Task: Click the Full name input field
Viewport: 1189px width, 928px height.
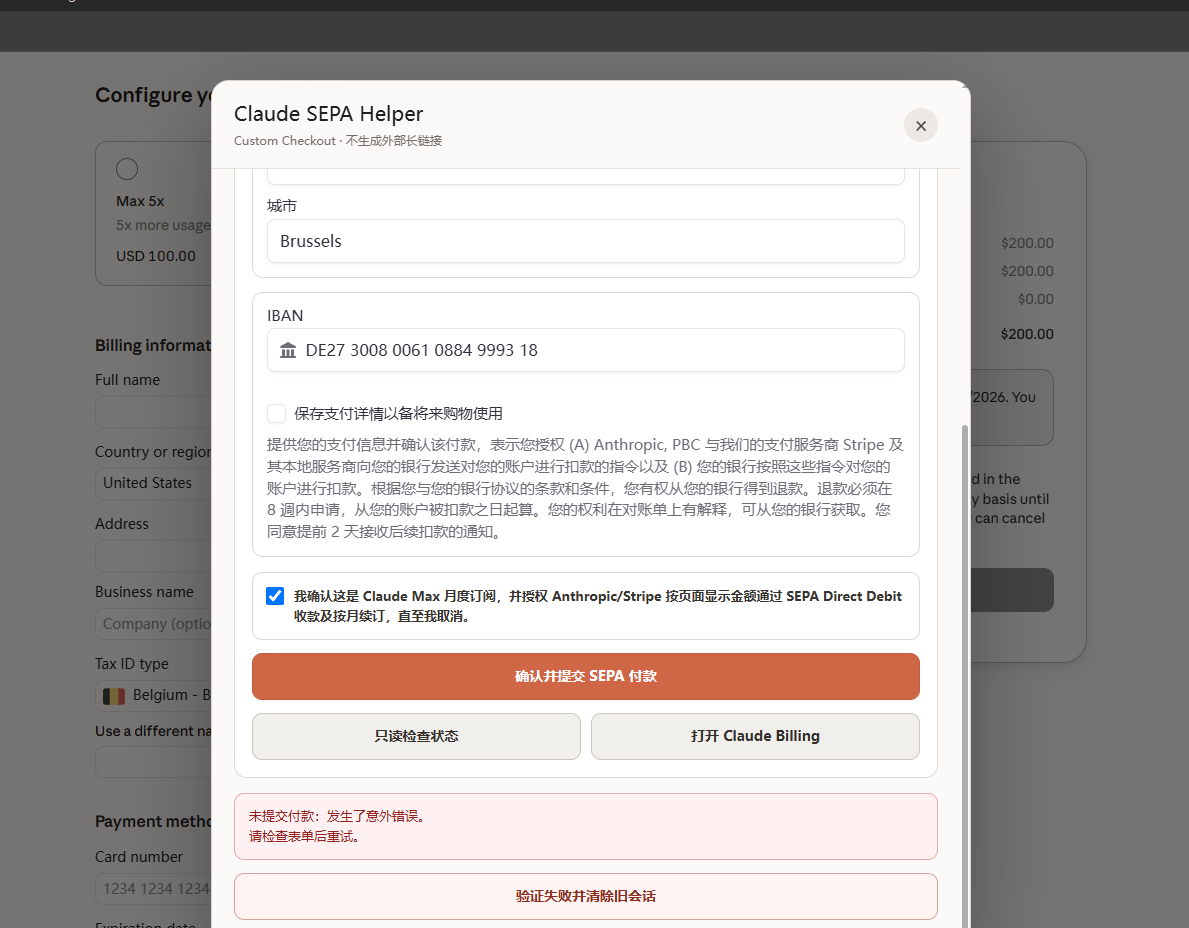Action: point(153,412)
